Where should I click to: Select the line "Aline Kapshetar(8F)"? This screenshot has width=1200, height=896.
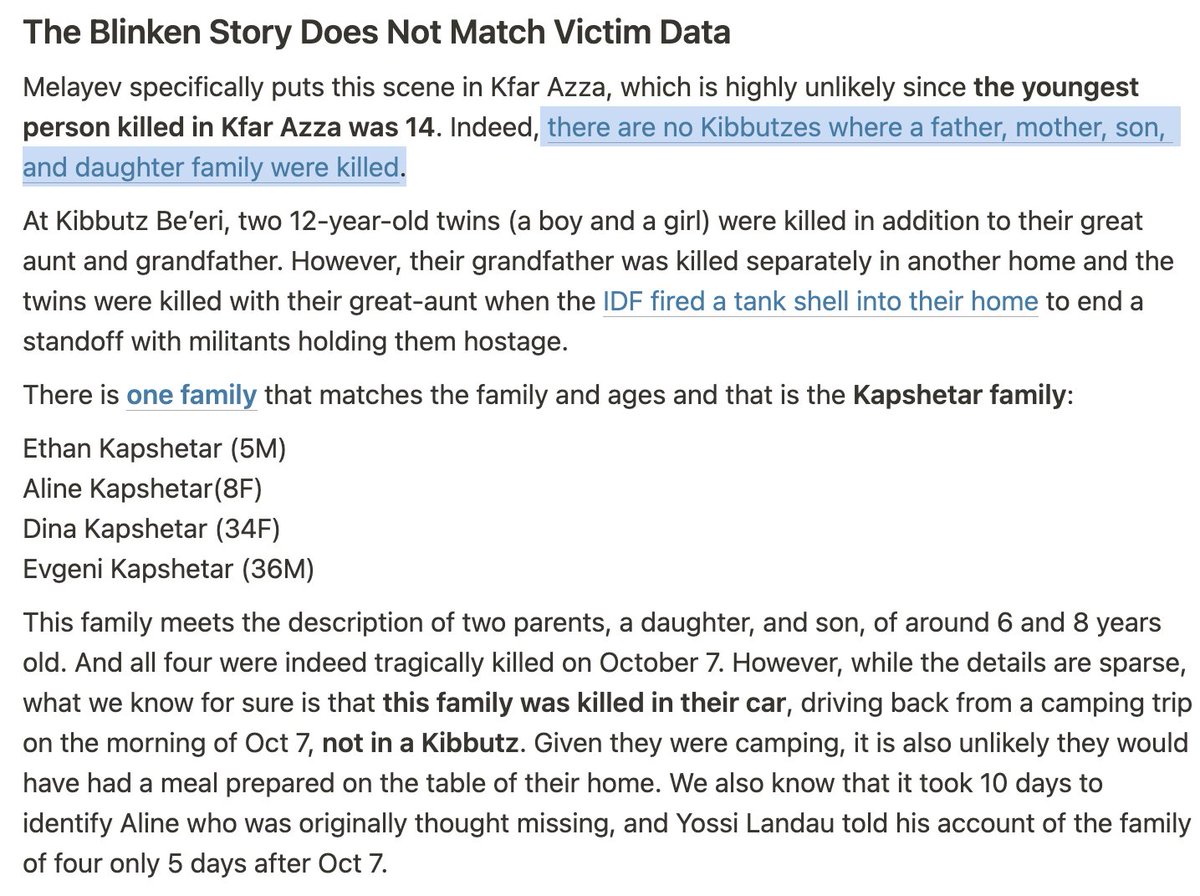click(x=142, y=489)
